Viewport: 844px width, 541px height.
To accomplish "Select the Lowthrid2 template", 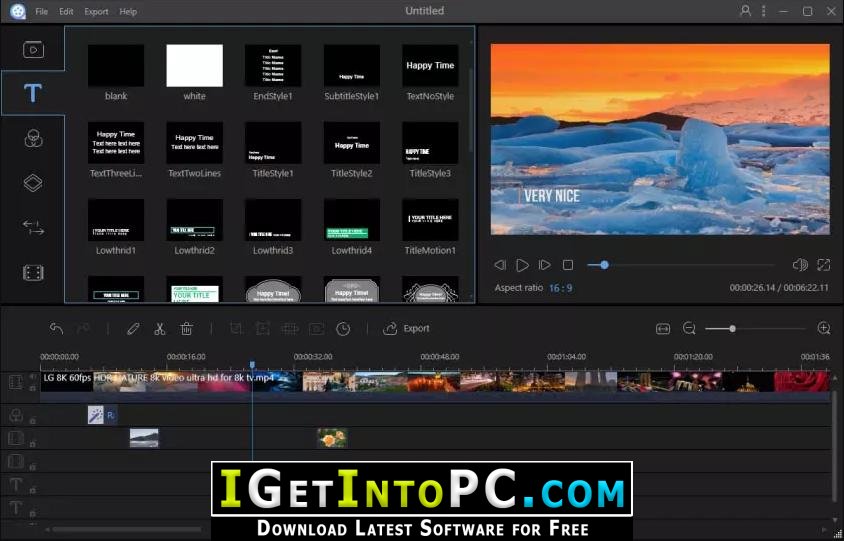I will [x=194, y=227].
